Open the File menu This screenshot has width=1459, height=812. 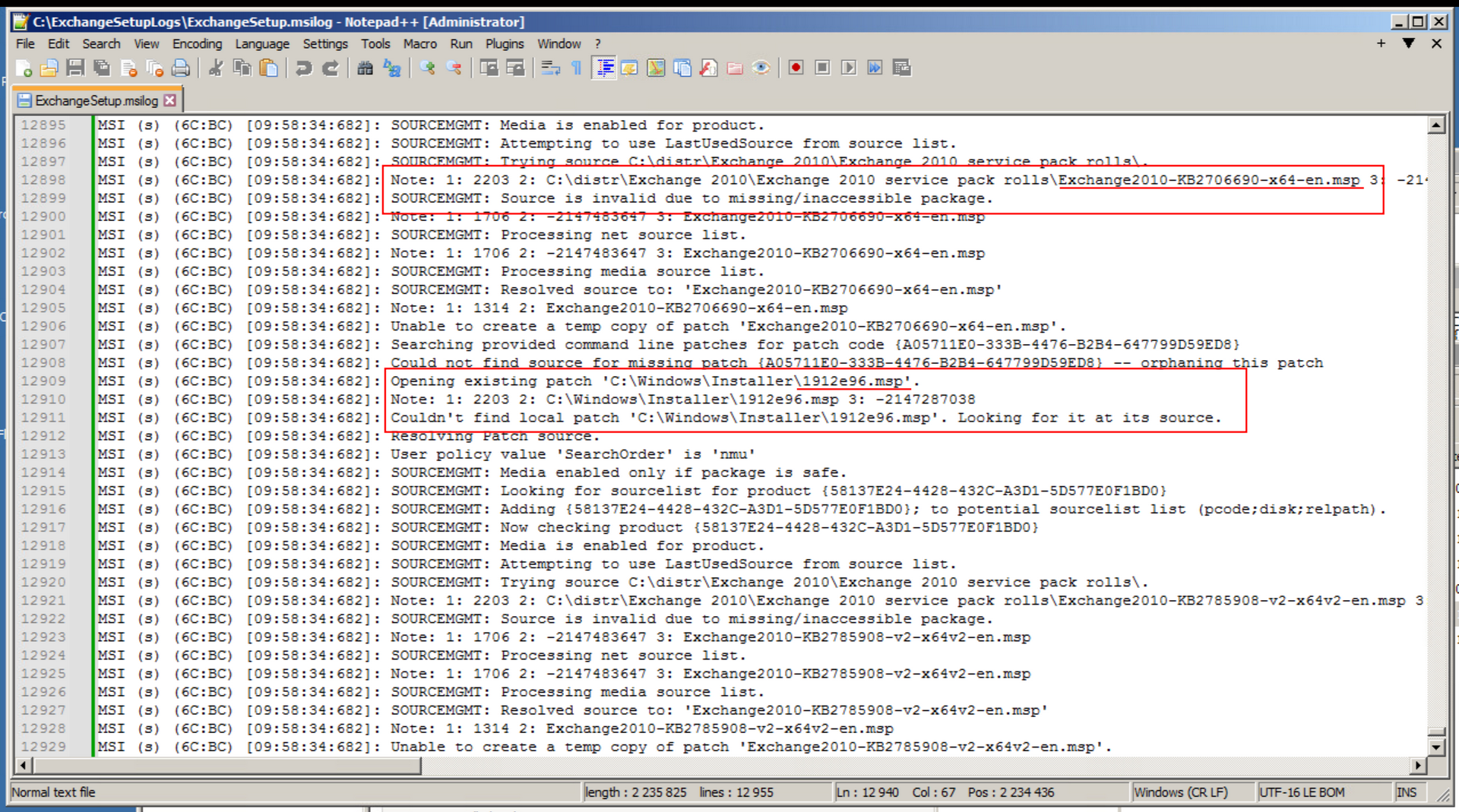[25, 44]
